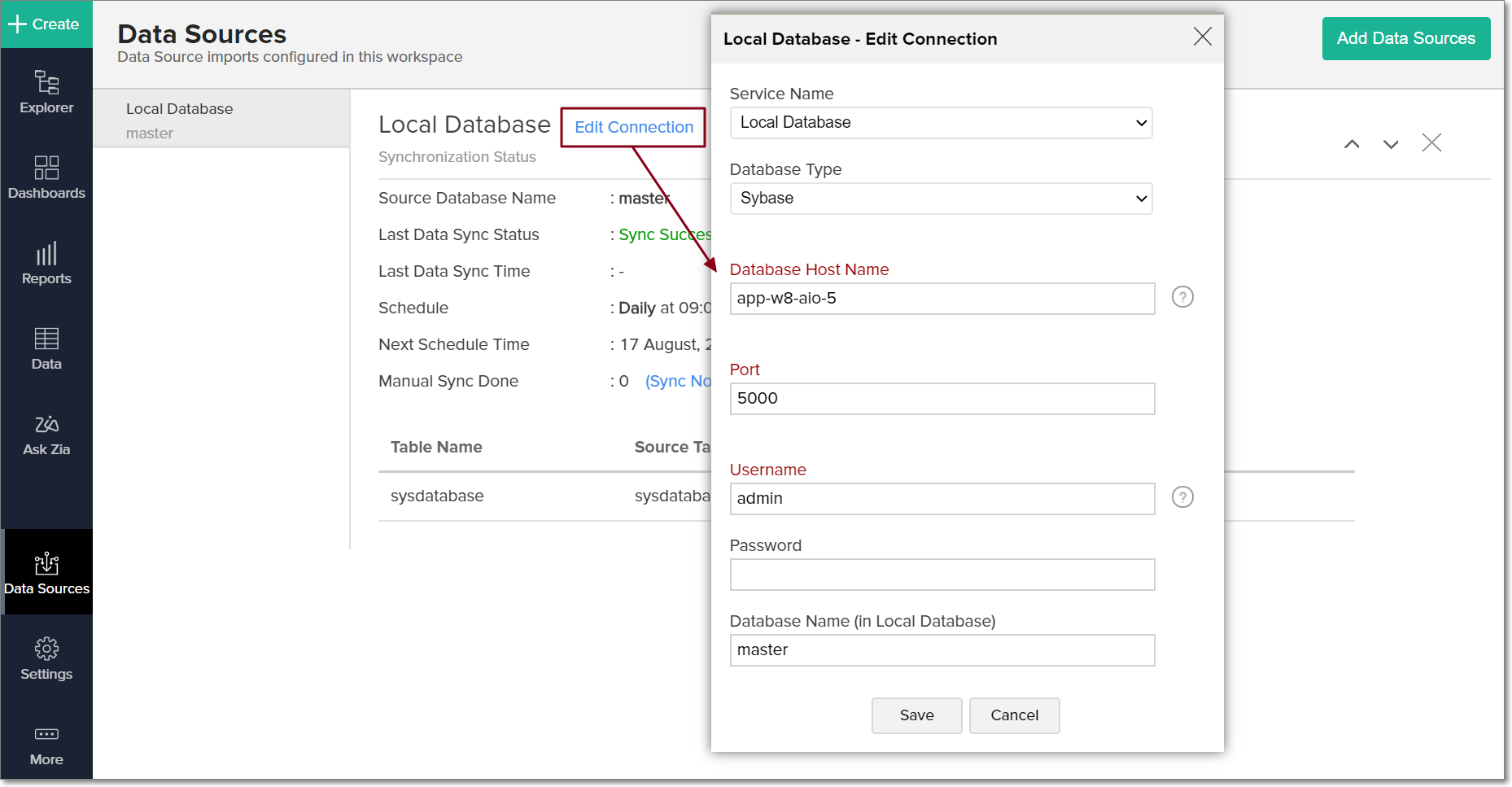
Task: Click the Edit Connection link
Action: tap(634, 127)
